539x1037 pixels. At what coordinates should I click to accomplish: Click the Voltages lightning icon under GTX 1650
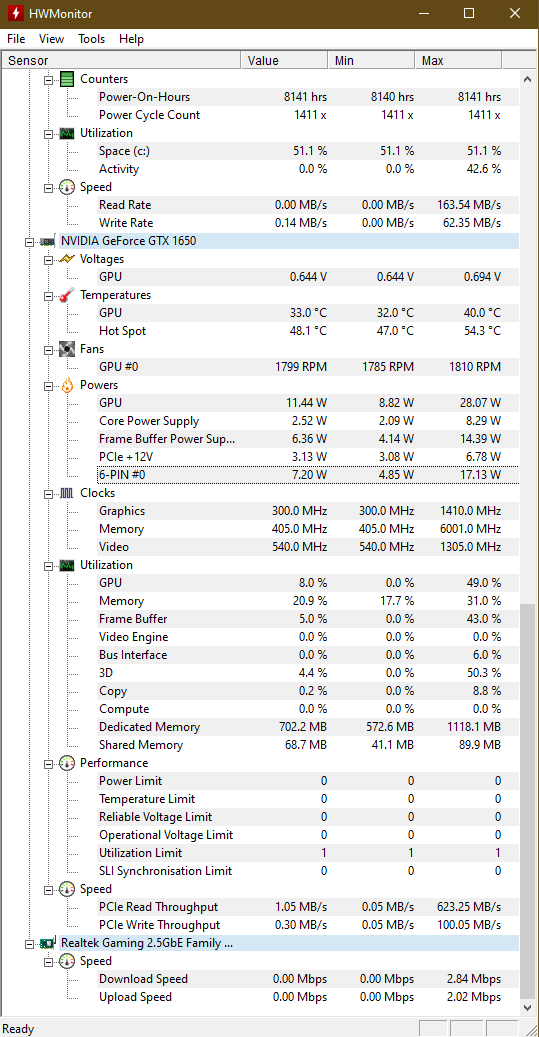tap(67, 259)
